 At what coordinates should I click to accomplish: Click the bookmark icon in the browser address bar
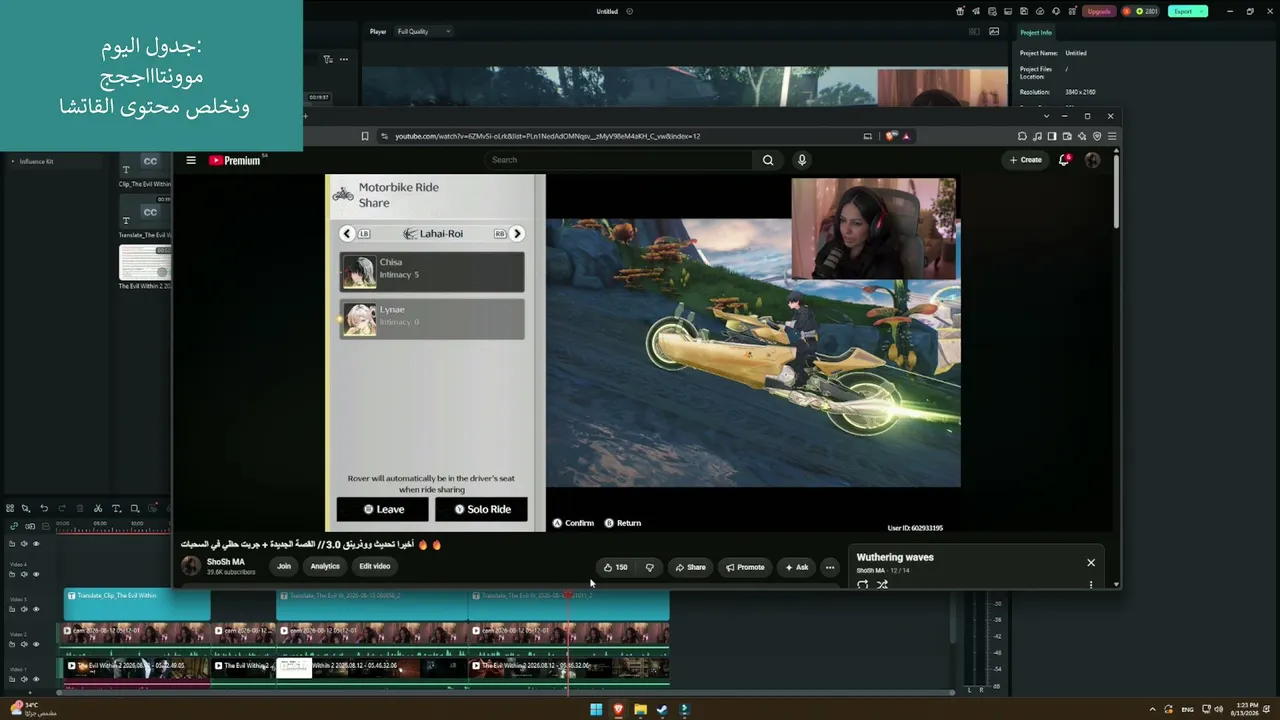[x=365, y=136]
